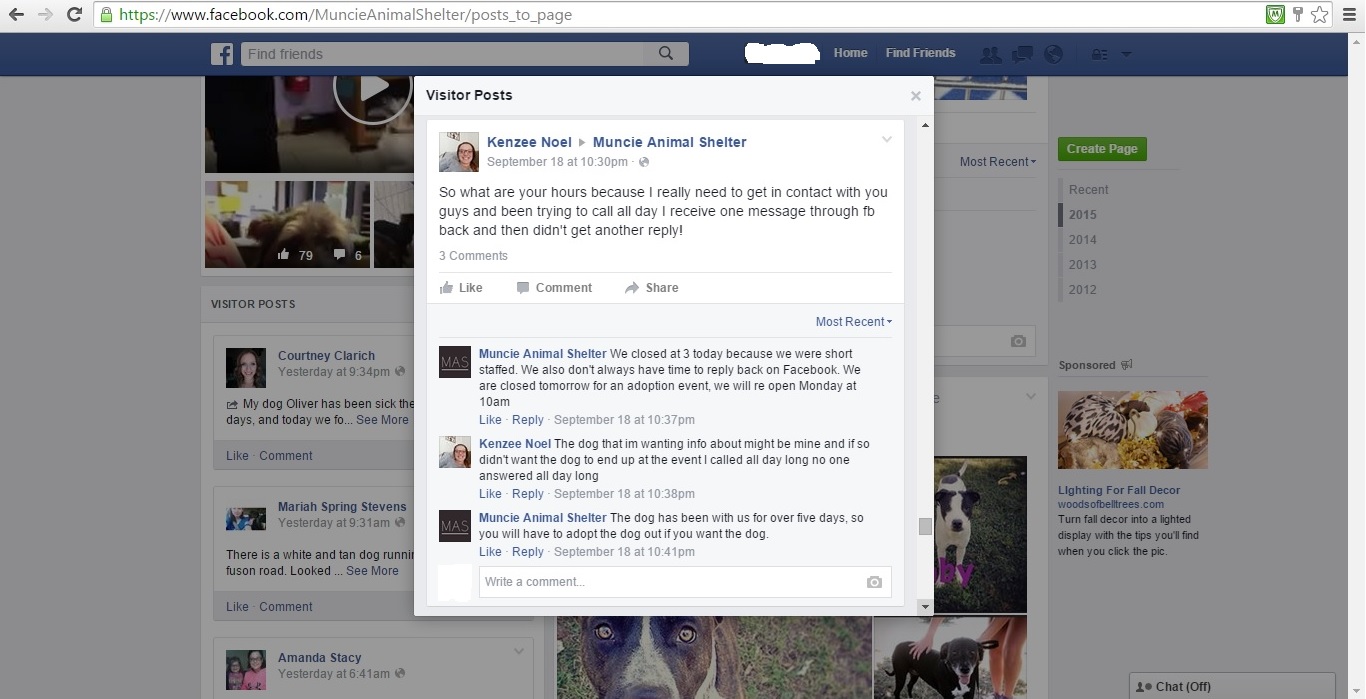Open Courtney Clarich profile link
This screenshot has width=1366, height=699.
326,356
